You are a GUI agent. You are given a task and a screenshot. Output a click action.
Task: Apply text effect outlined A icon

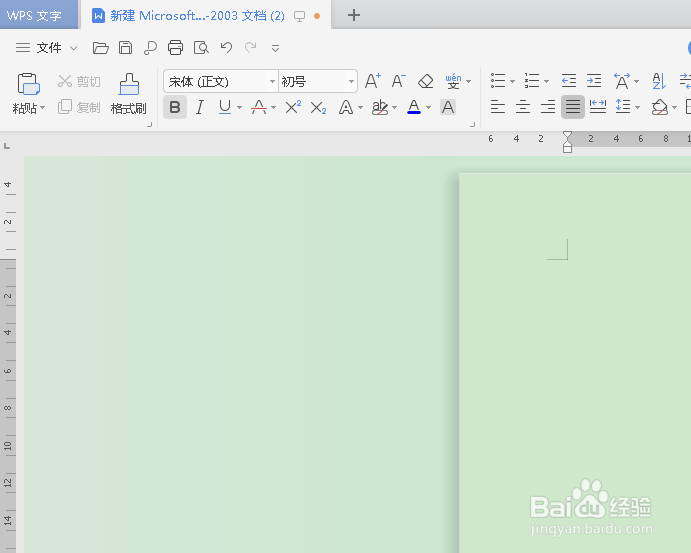click(346, 107)
